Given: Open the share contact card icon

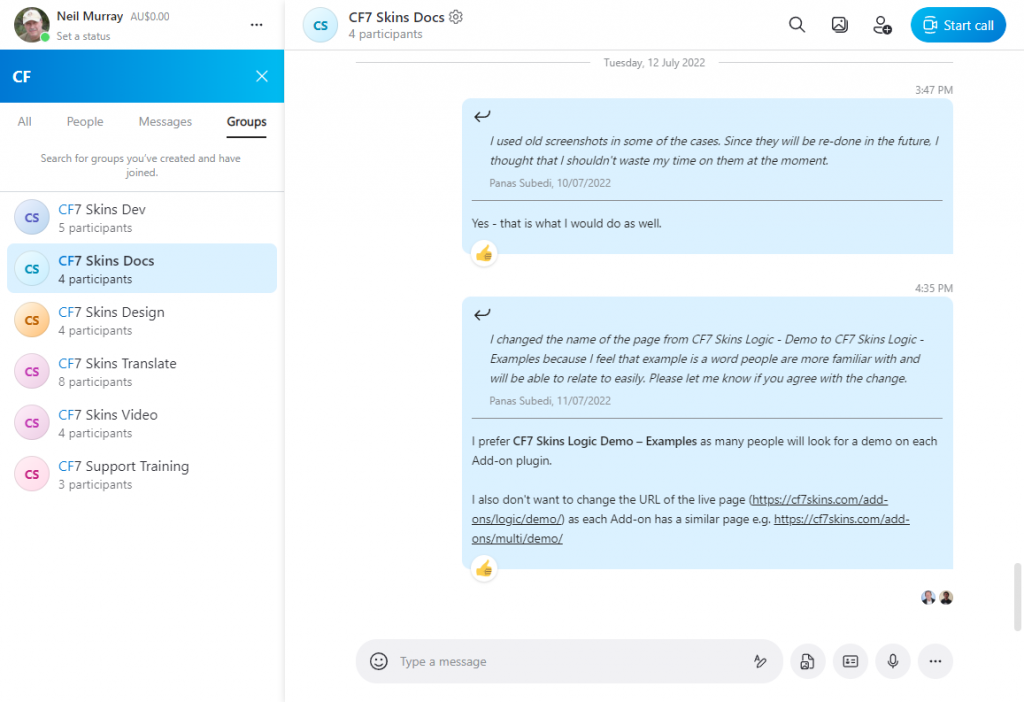Looking at the screenshot, I should click(850, 661).
